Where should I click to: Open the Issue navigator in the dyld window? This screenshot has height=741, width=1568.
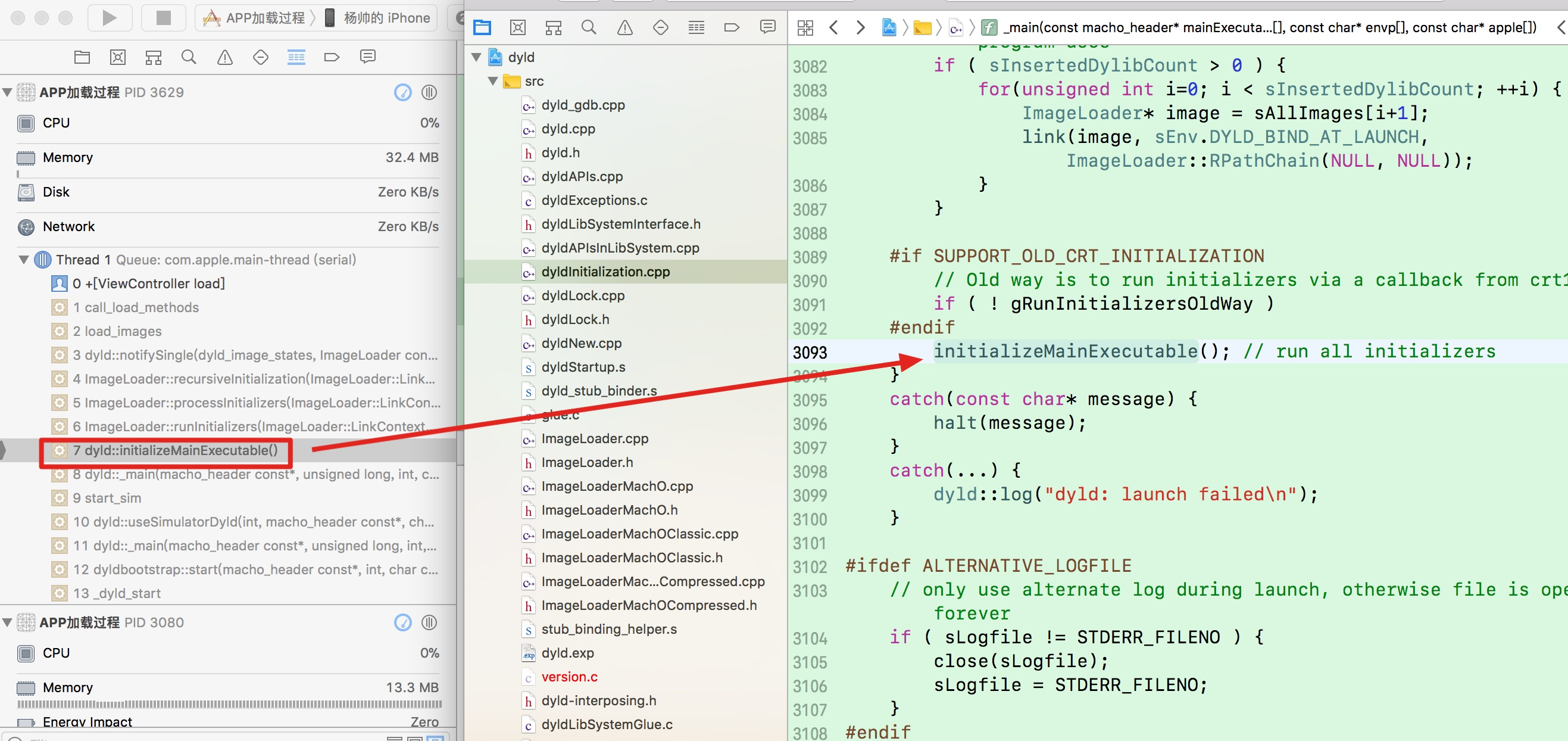[624, 27]
